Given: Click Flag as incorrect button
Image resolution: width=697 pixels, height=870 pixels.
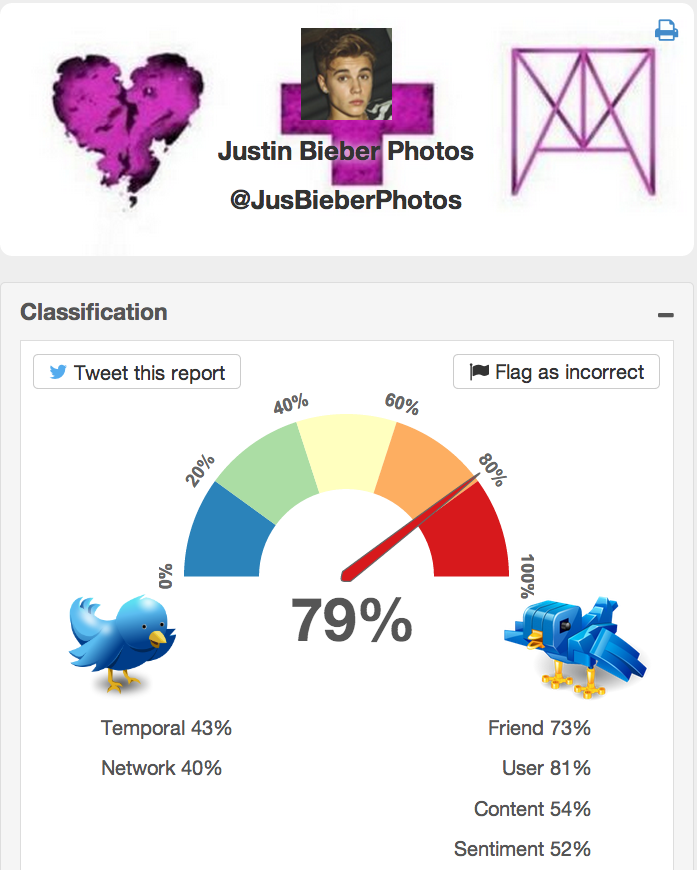Looking at the screenshot, I should (x=556, y=372).
